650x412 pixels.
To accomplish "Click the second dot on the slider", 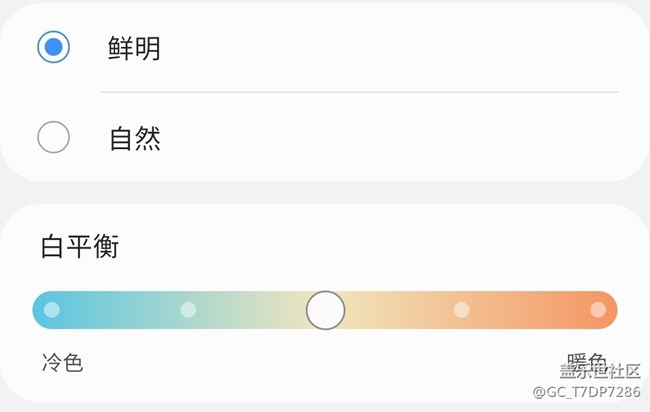I will pos(188,310).
